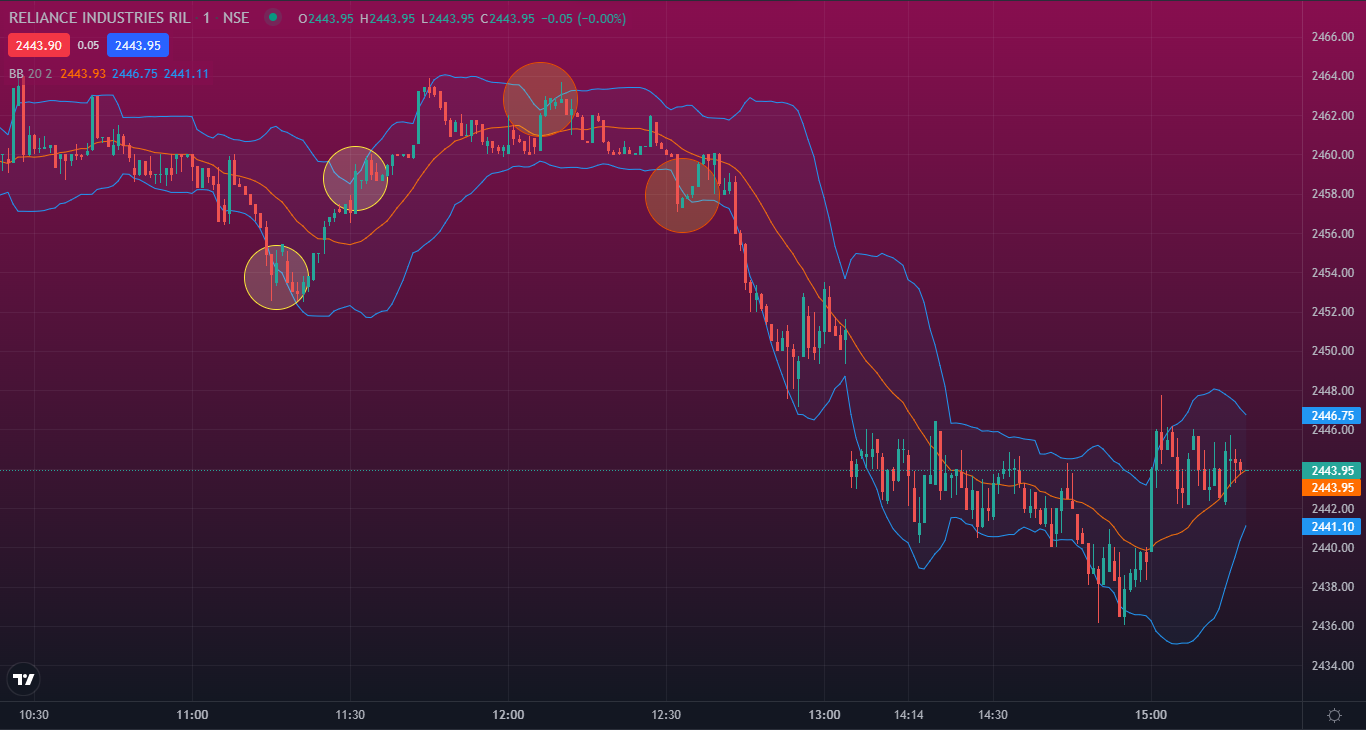
Task: Click the blue 2441.10 tag on price axis
Action: coord(1332,527)
